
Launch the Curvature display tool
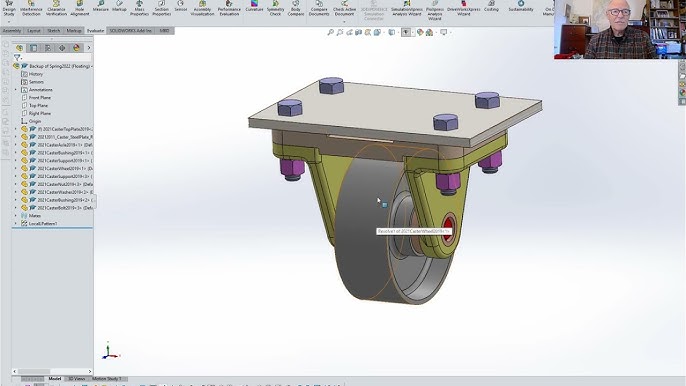click(254, 7)
